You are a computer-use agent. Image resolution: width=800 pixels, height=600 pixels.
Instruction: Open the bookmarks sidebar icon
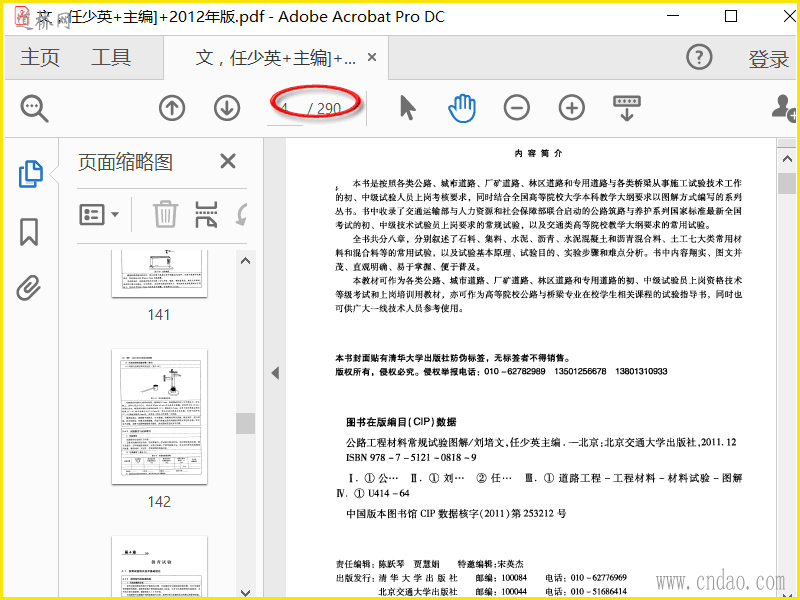[29, 232]
